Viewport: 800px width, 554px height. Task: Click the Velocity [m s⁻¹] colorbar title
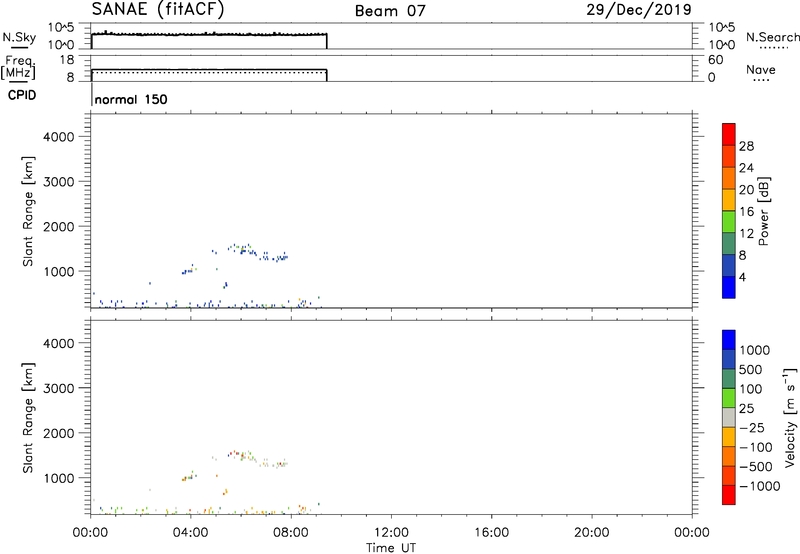pyautogui.click(x=790, y=417)
